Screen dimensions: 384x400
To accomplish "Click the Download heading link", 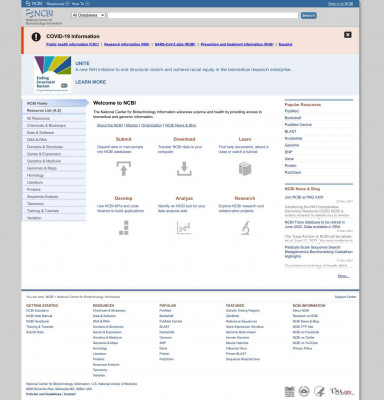I will [x=184, y=139].
